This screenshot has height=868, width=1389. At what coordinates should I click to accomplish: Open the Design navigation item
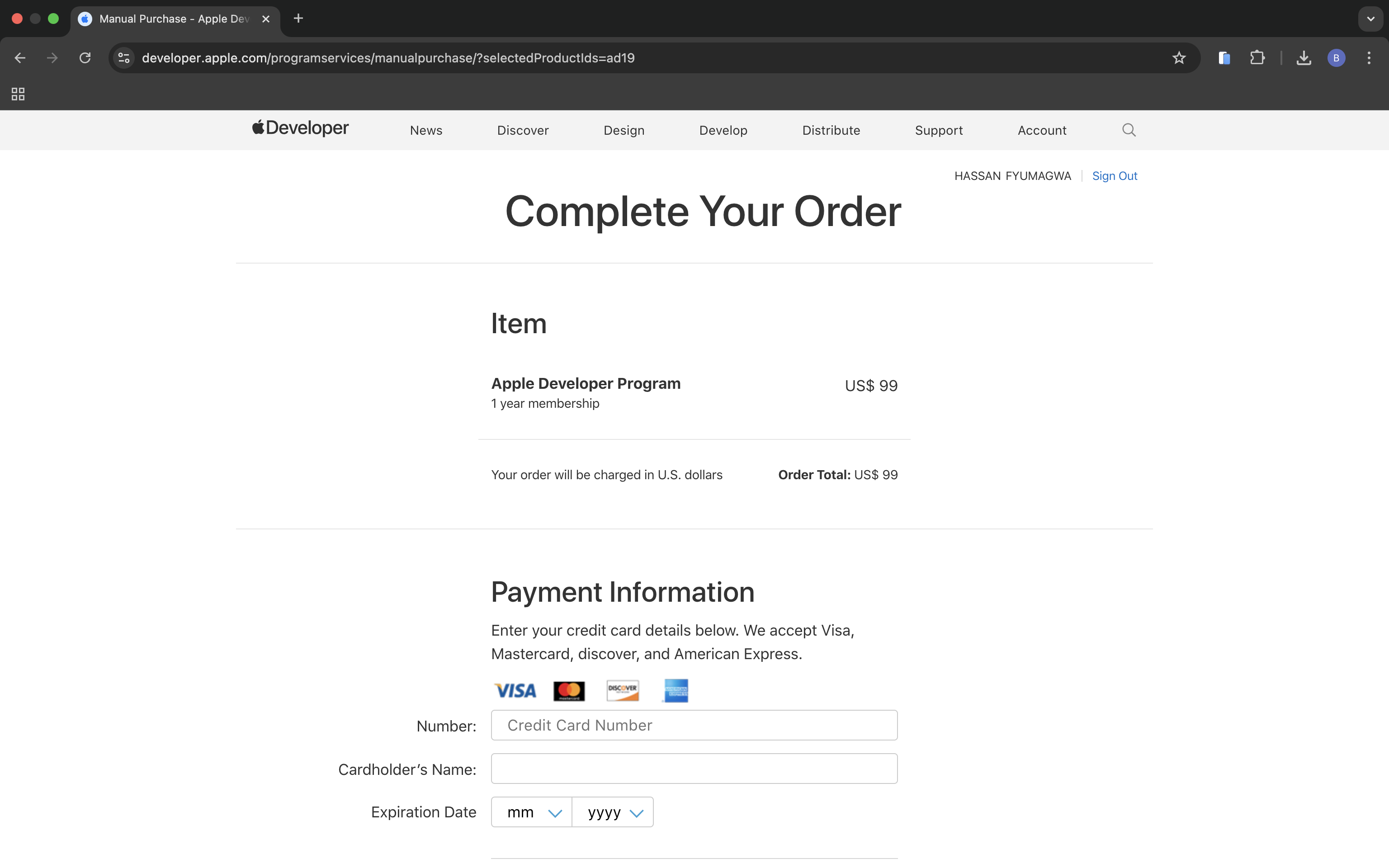click(624, 130)
